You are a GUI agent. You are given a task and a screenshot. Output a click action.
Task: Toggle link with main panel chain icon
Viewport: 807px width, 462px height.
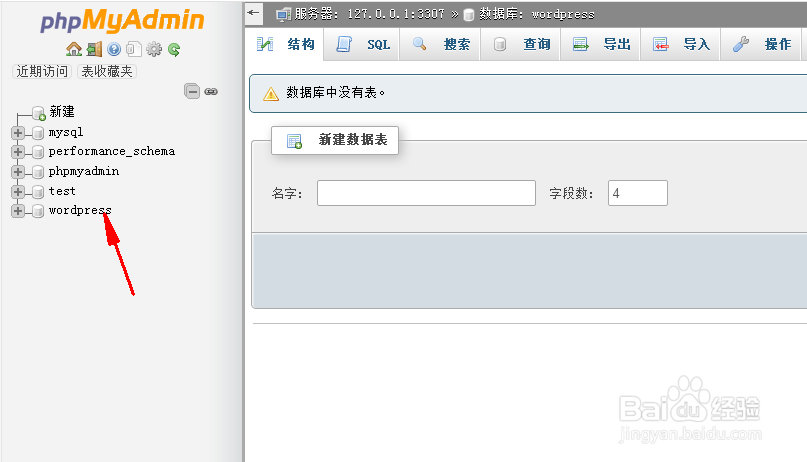pos(211,92)
